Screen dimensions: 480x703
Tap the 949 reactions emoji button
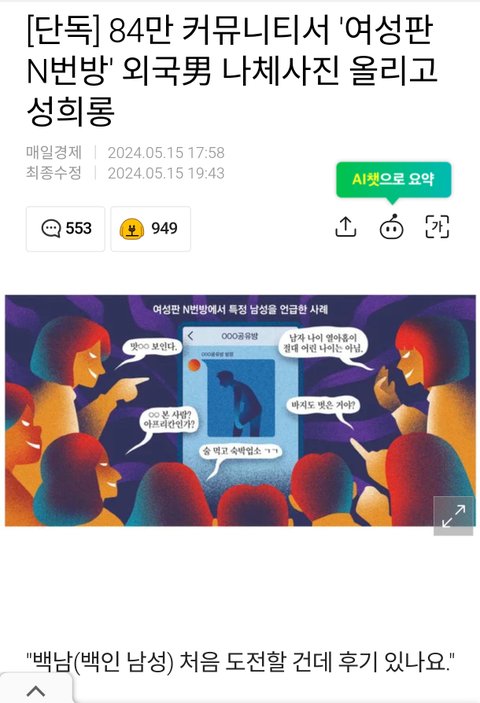tap(151, 229)
